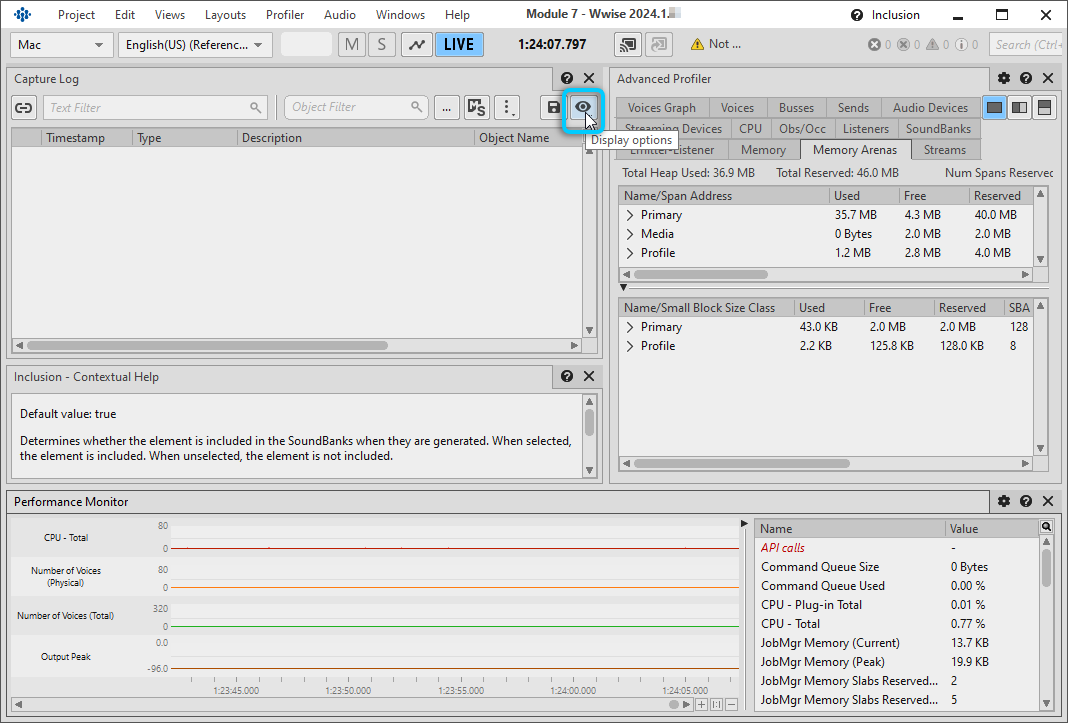Screen dimensions: 1068x723
Task: Click the link icon in Capture Log toolbar
Action: (x=24, y=107)
